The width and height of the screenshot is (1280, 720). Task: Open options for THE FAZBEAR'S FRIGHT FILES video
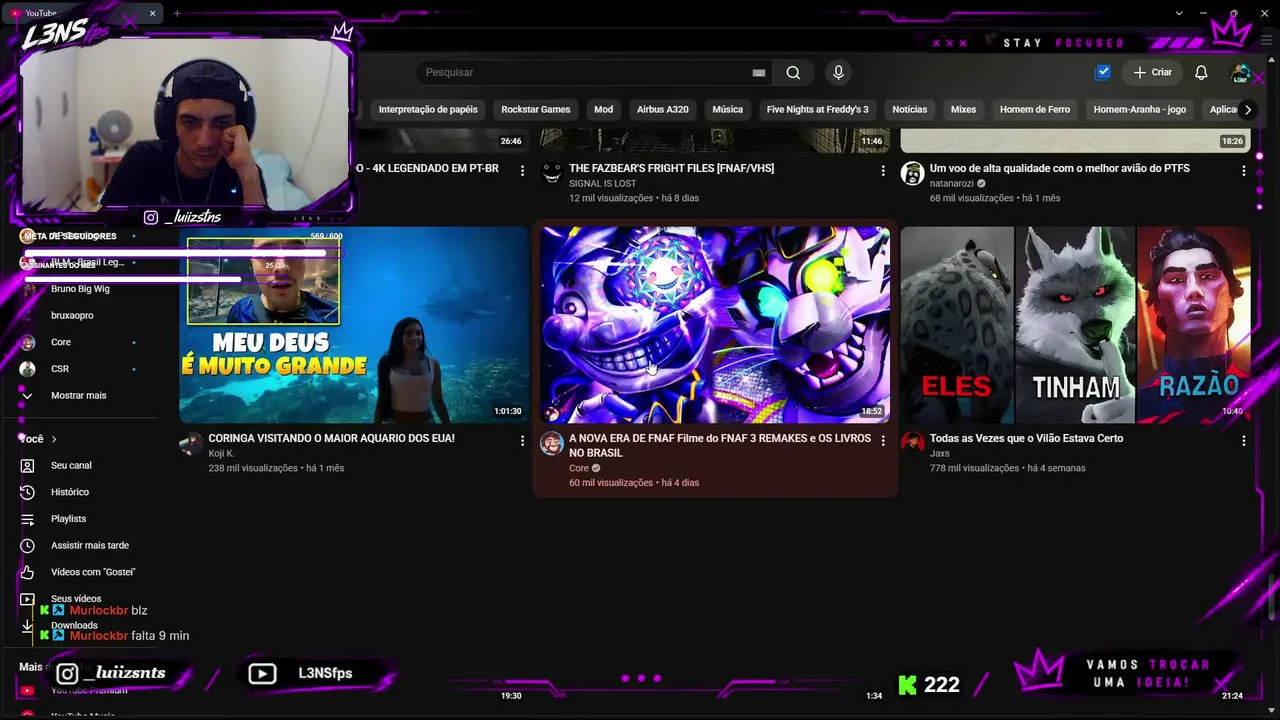[883, 171]
